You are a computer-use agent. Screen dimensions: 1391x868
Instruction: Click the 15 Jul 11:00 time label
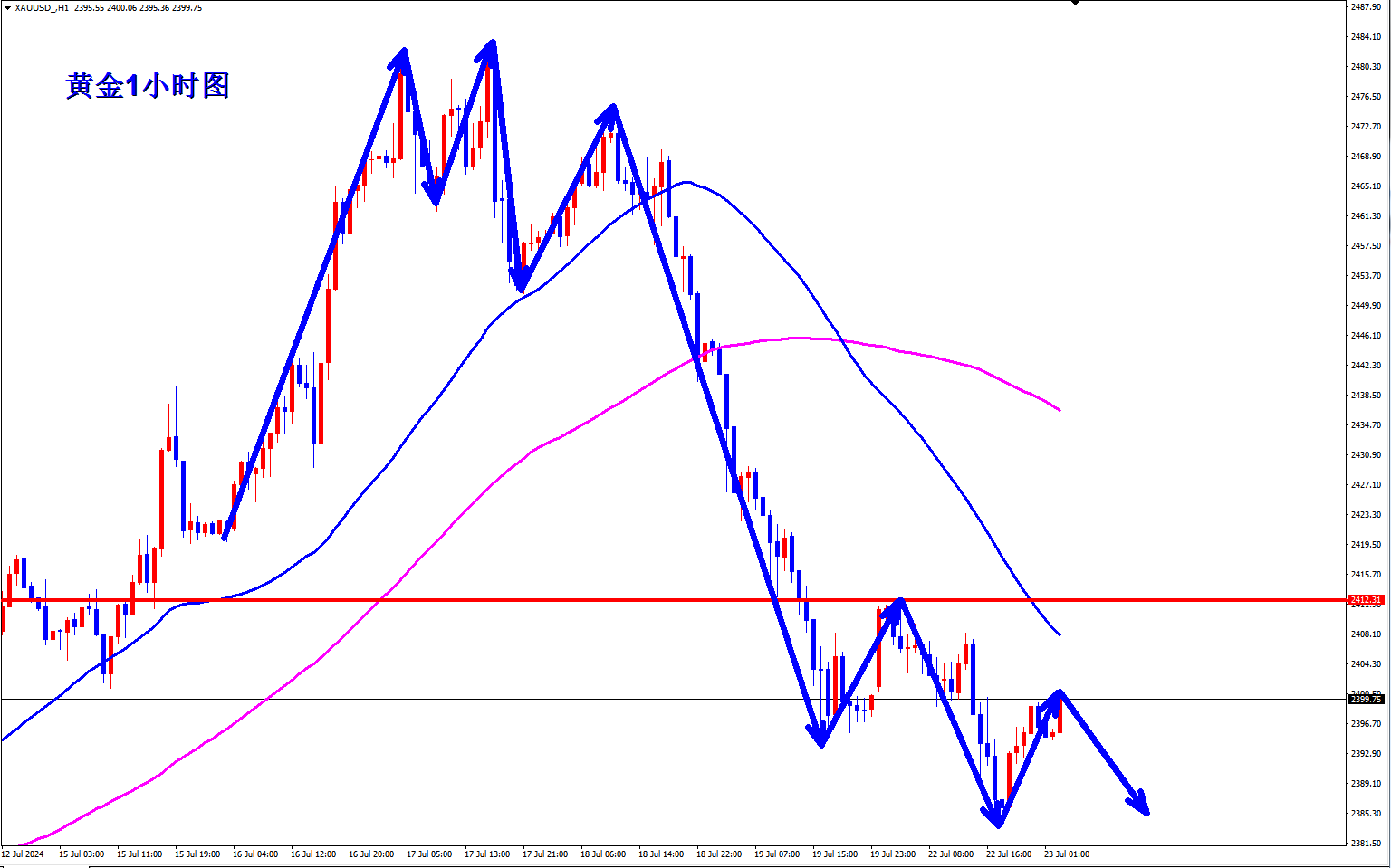click(139, 854)
